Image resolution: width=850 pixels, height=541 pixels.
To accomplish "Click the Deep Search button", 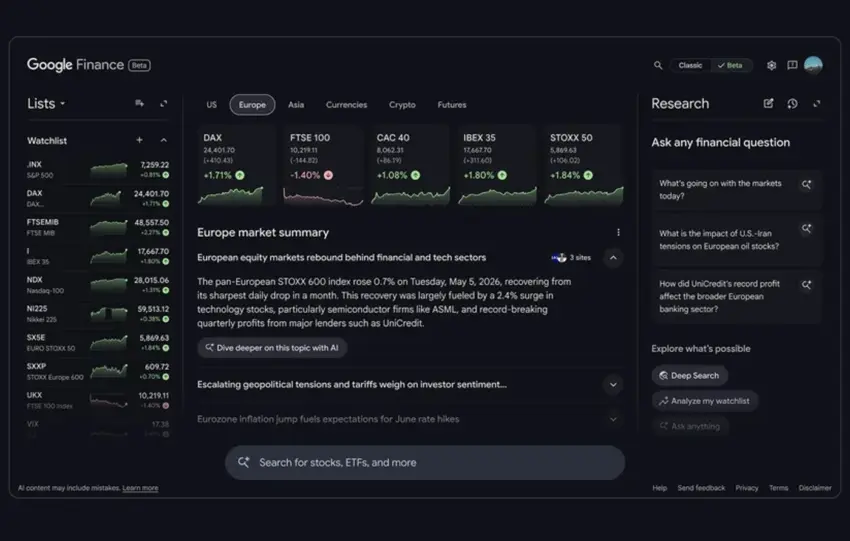I will pyautogui.click(x=690, y=375).
